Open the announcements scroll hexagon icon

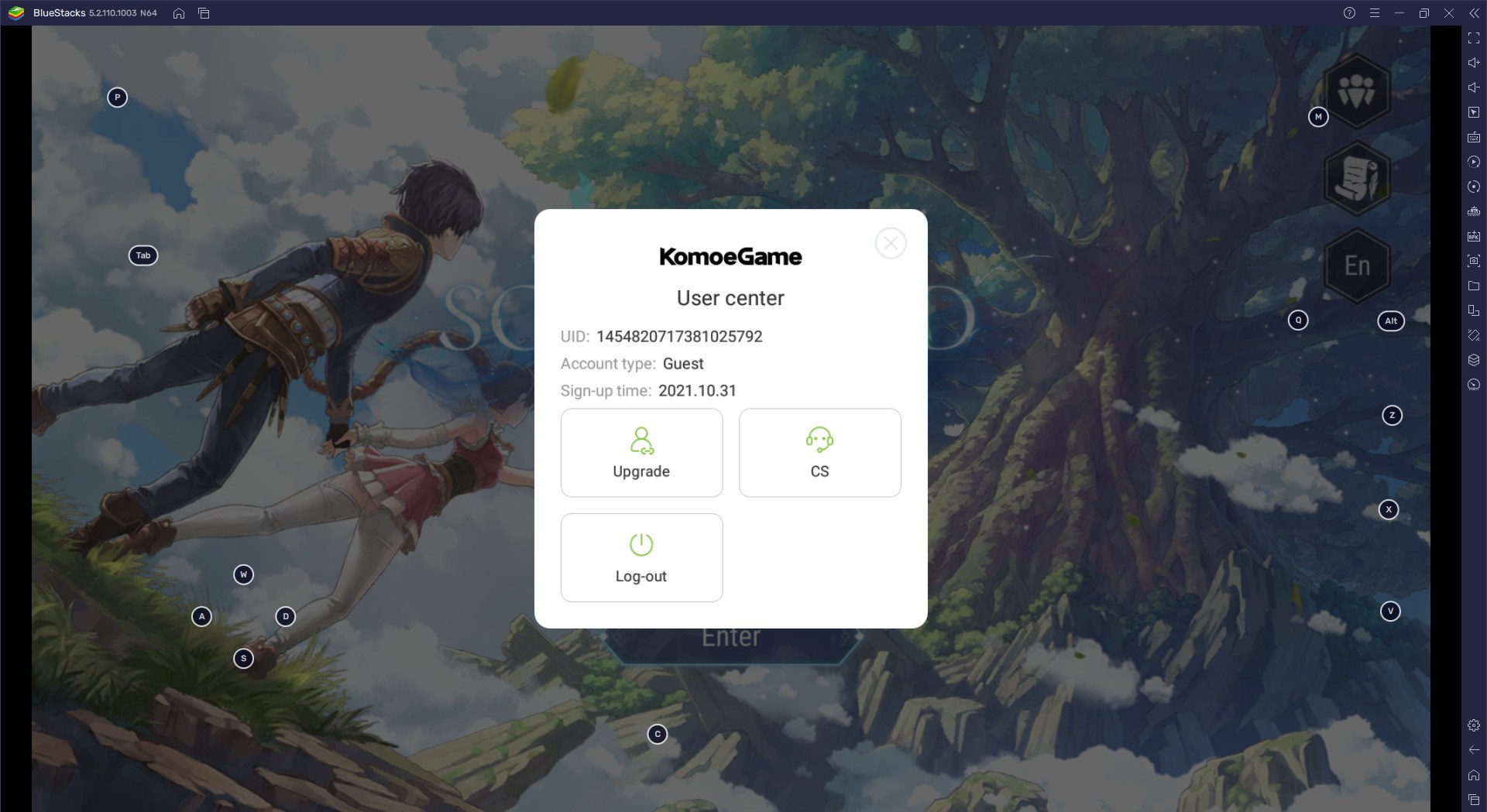(x=1357, y=178)
